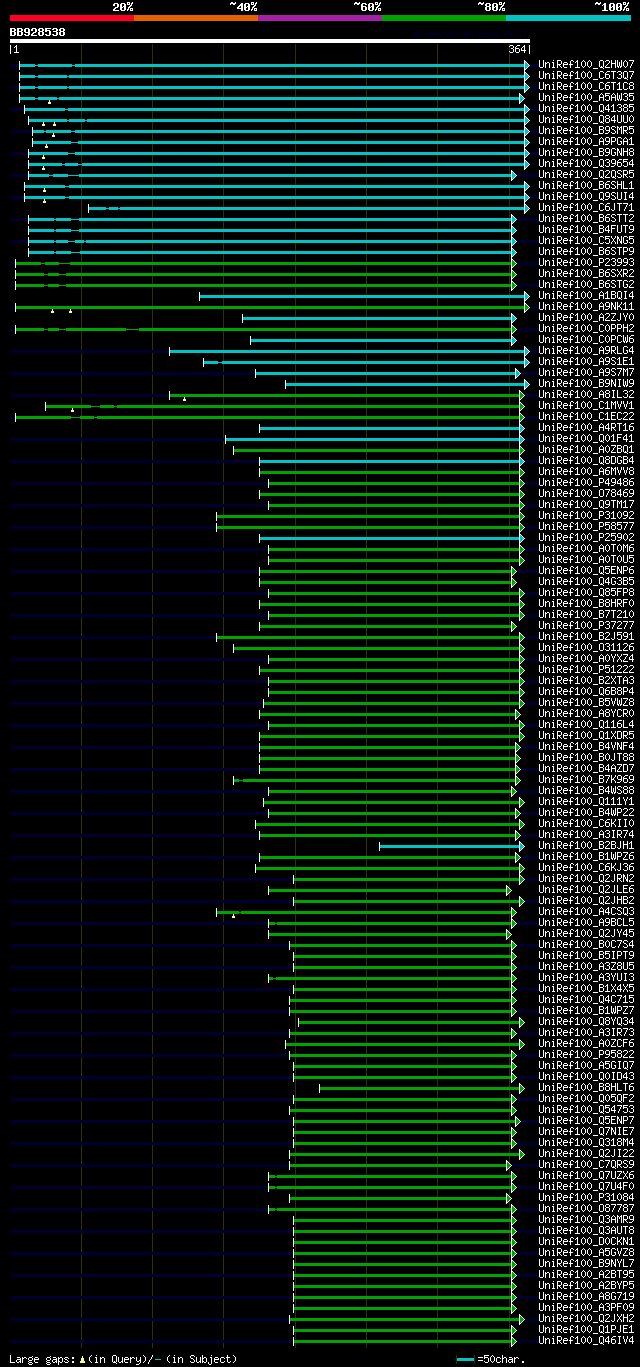
Task: Open hit UniRef100_B0C7S4
Action: click(586, 944)
